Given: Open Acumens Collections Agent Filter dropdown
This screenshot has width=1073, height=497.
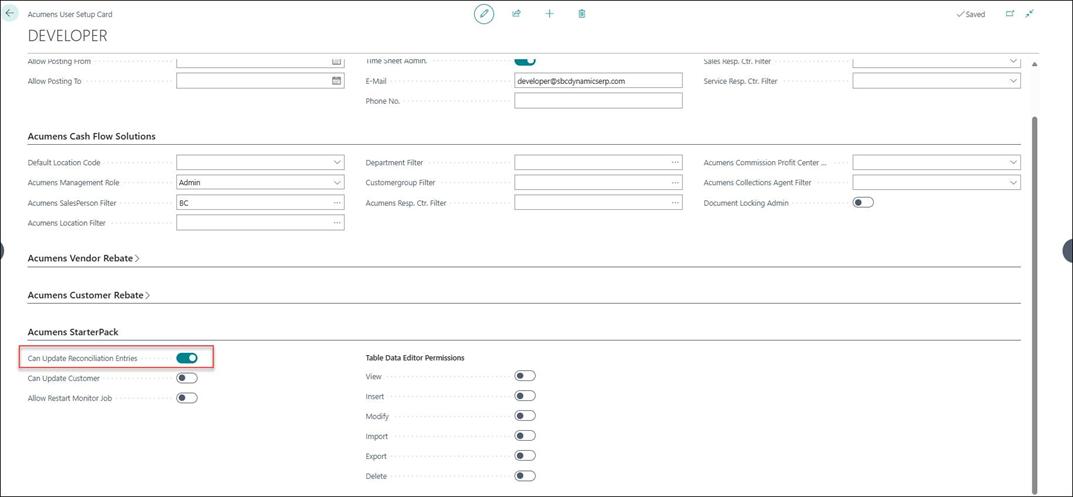Looking at the screenshot, I should click(1013, 183).
